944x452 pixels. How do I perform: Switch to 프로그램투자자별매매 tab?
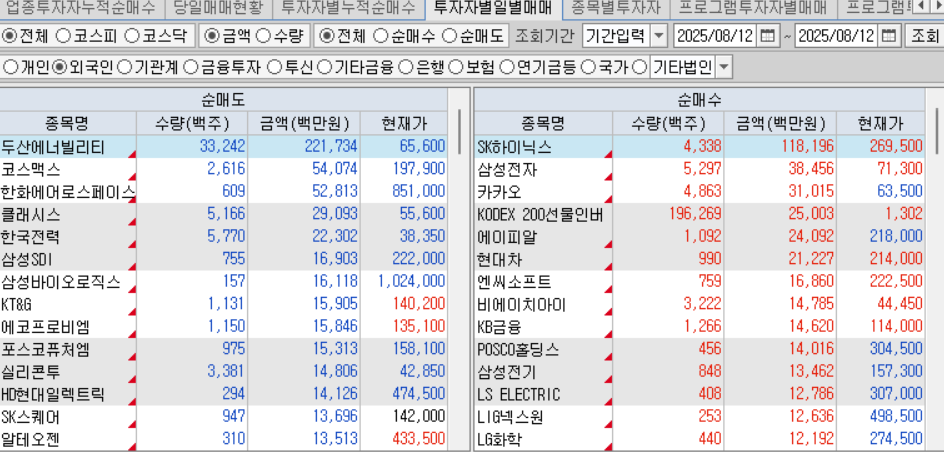point(753,8)
